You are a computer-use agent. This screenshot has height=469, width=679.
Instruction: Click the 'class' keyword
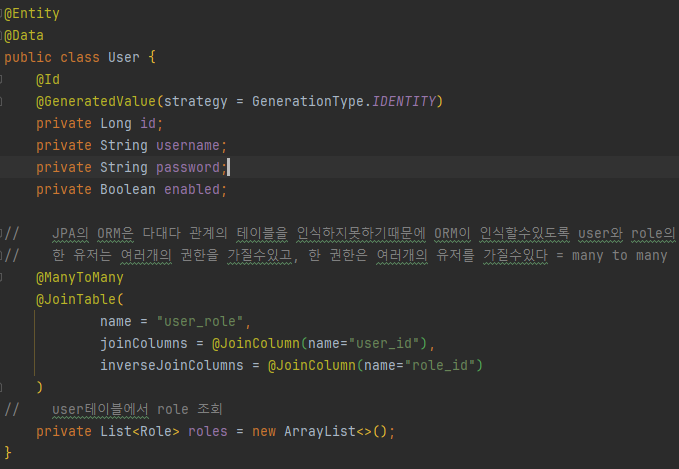point(80,57)
